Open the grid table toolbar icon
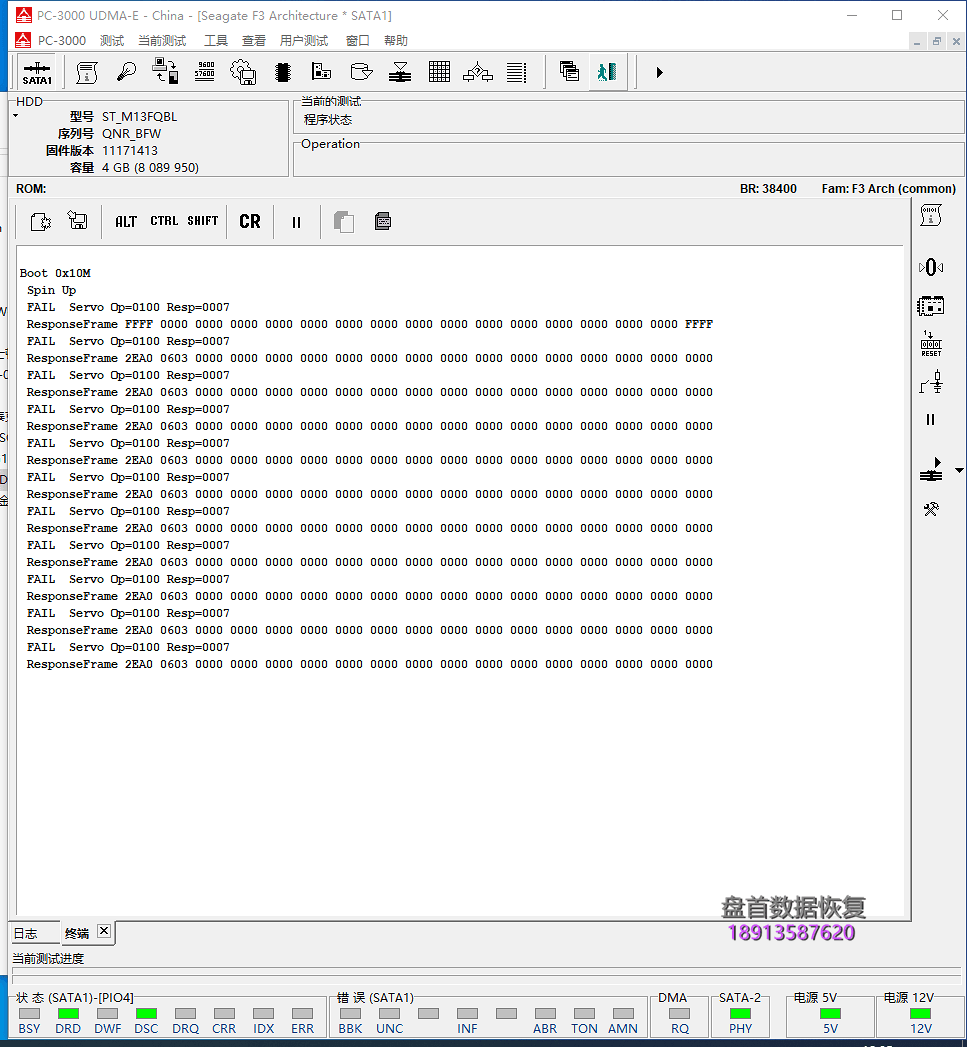This screenshot has width=967, height=1047. coord(439,72)
